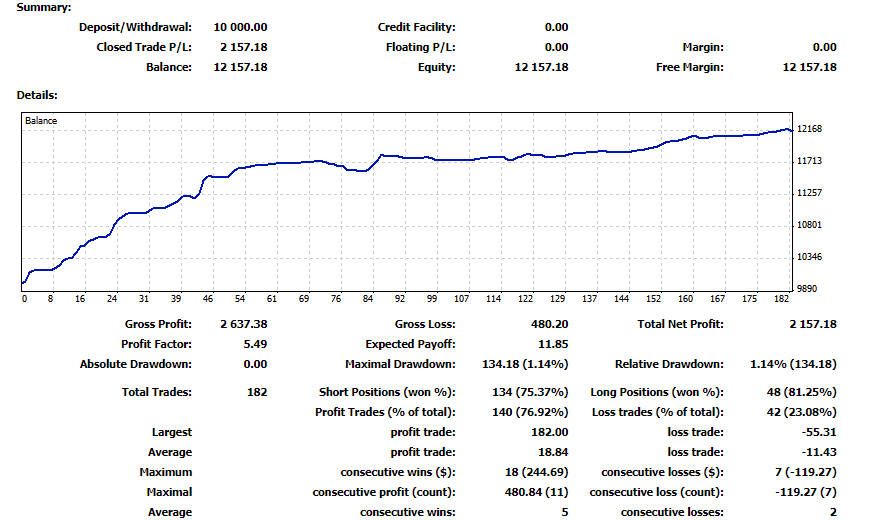This screenshot has height=520, width=894.
Task: Click the Relative Drawdown value 1.14% (134.18)
Action: [793, 364]
